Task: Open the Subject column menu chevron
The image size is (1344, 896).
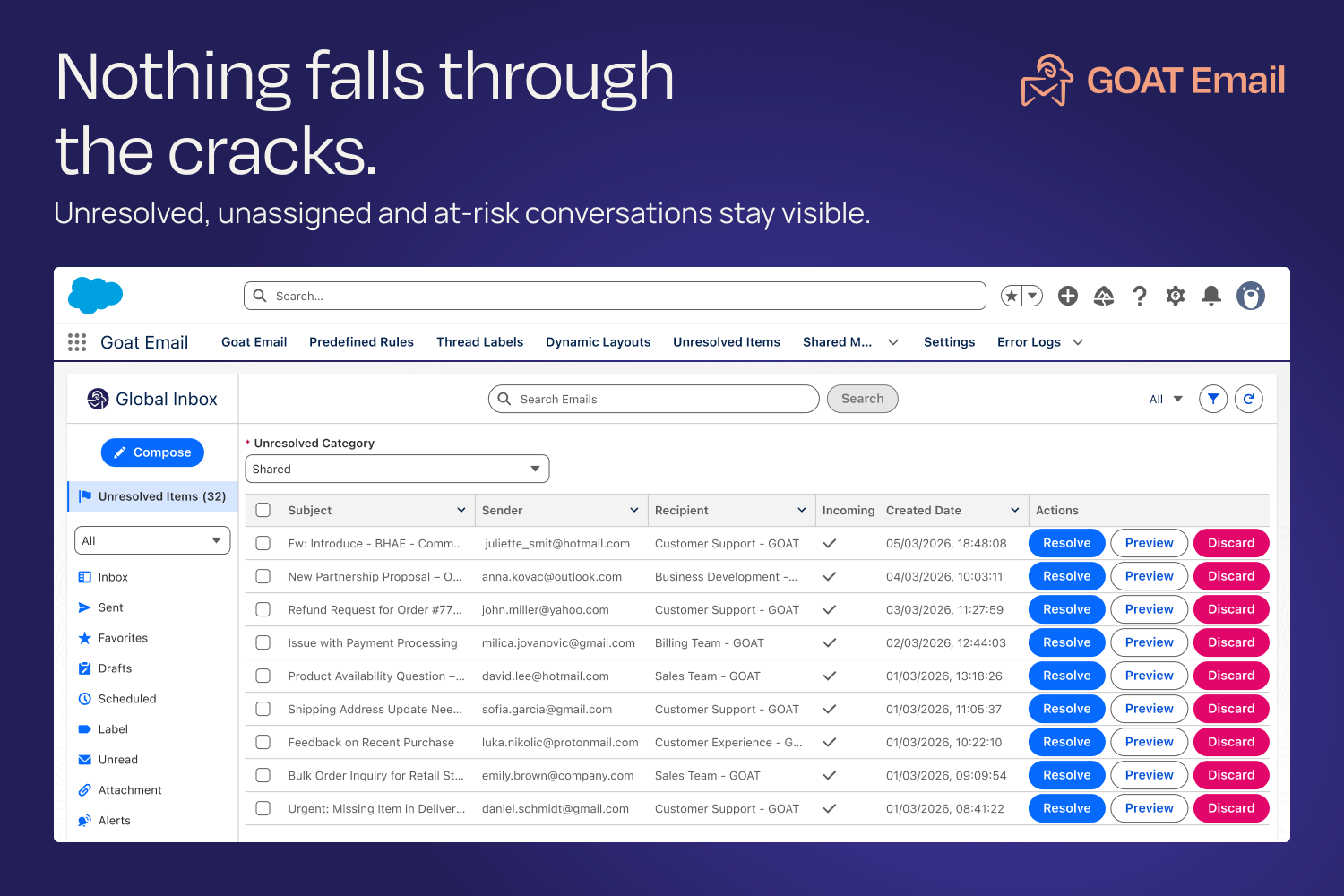Action: tap(461, 510)
